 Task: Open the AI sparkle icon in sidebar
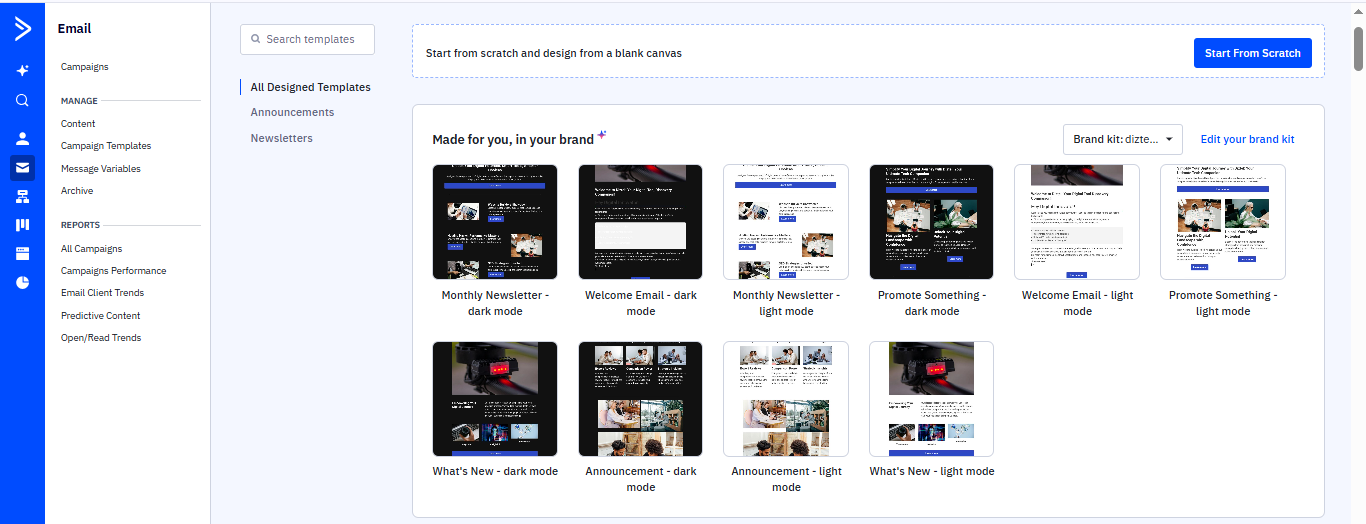coord(22,71)
